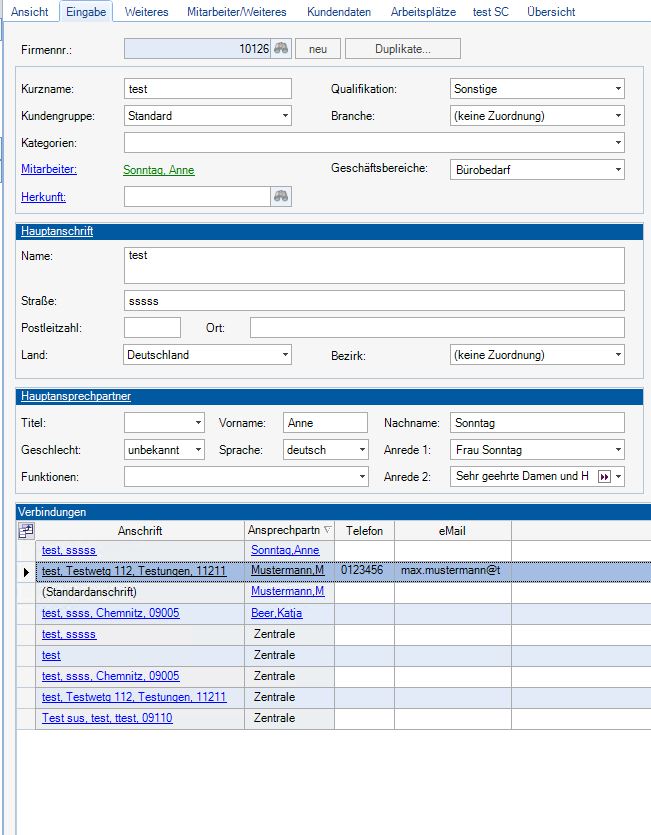Open the Geschäftsbereiche dropdown
651x835 pixels.
click(x=618, y=170)
